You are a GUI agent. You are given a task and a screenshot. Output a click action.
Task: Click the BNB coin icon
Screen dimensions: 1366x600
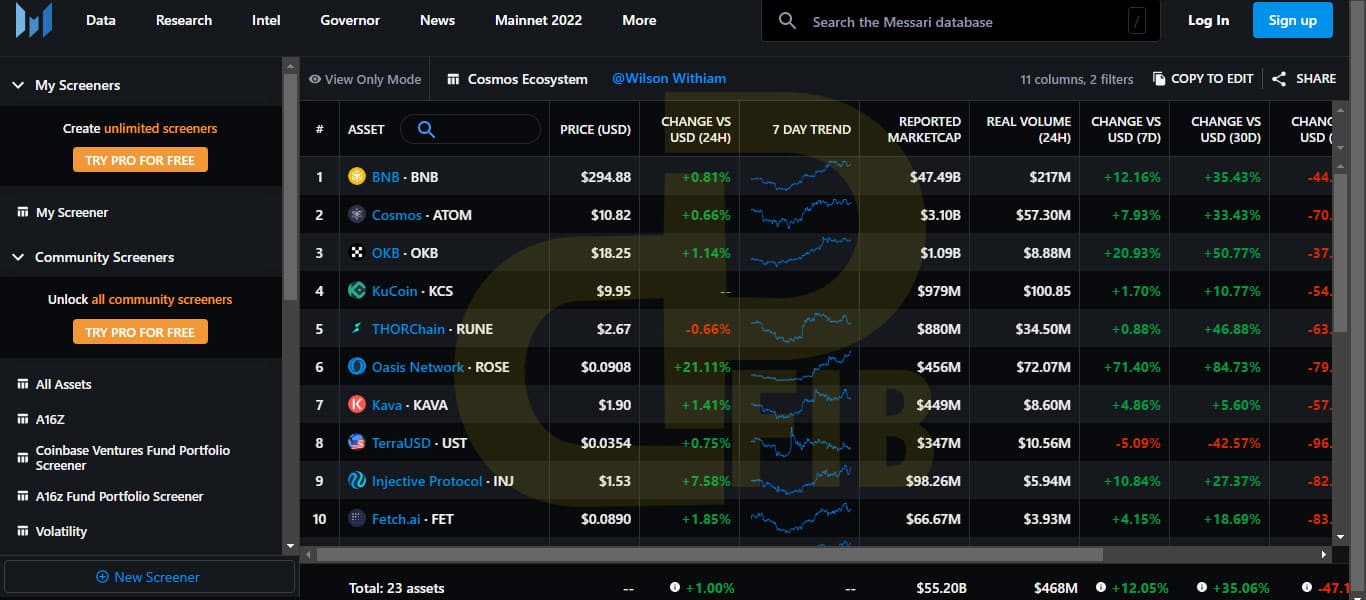point(357,177)
